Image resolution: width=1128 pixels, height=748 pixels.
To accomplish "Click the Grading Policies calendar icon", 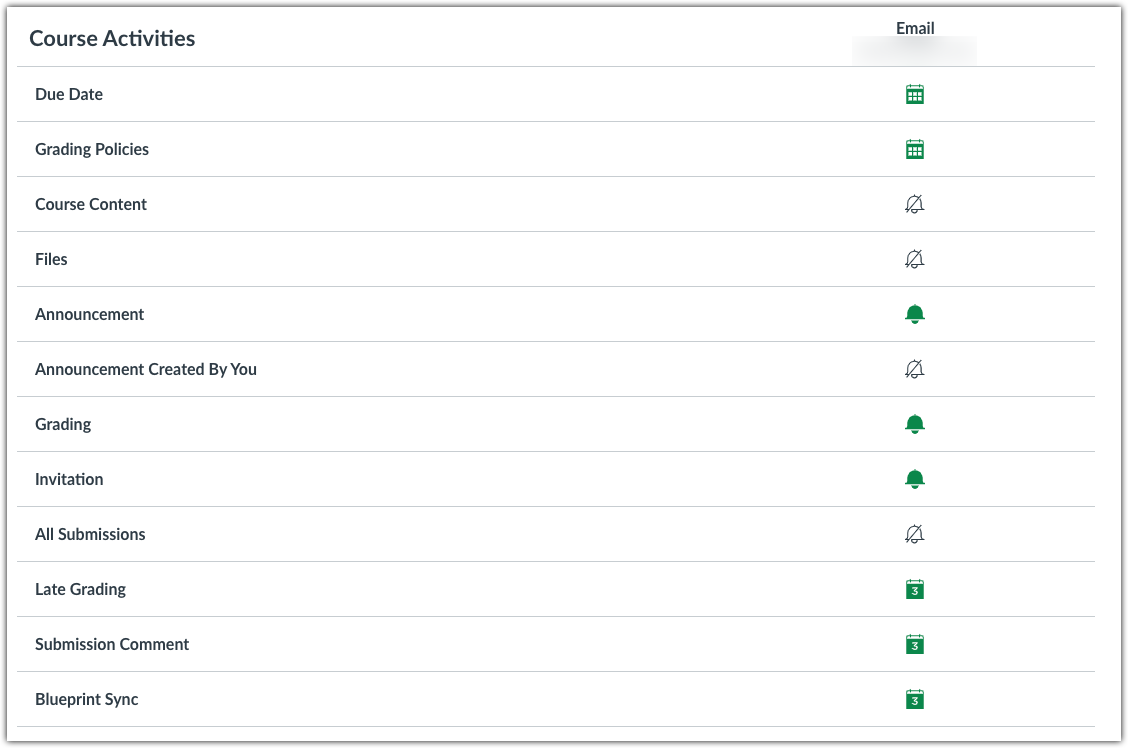I will point(915,148).
